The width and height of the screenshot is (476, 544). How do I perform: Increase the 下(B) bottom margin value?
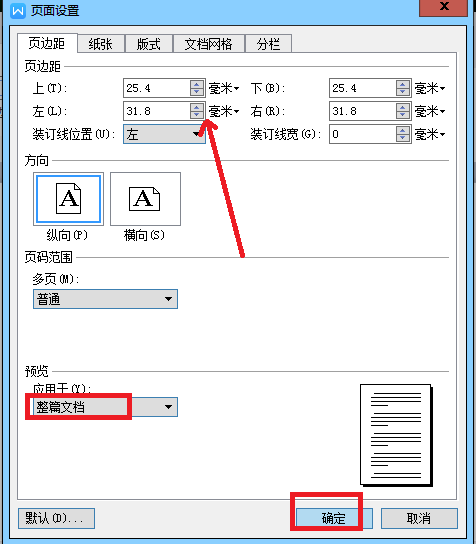pos(403,84)
